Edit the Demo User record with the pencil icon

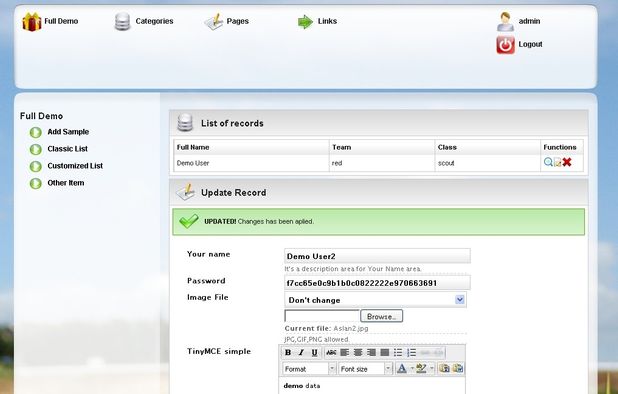click(558, 162)
